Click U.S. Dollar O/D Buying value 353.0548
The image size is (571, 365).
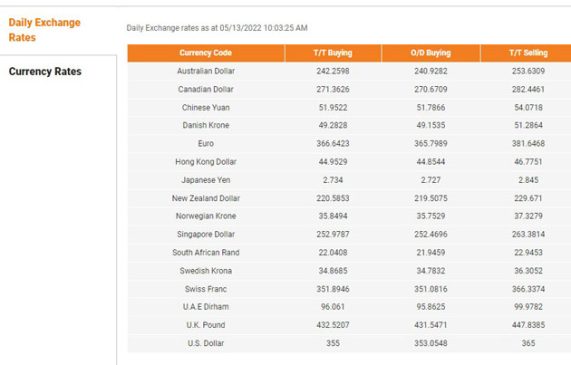(x=431, y=343)
